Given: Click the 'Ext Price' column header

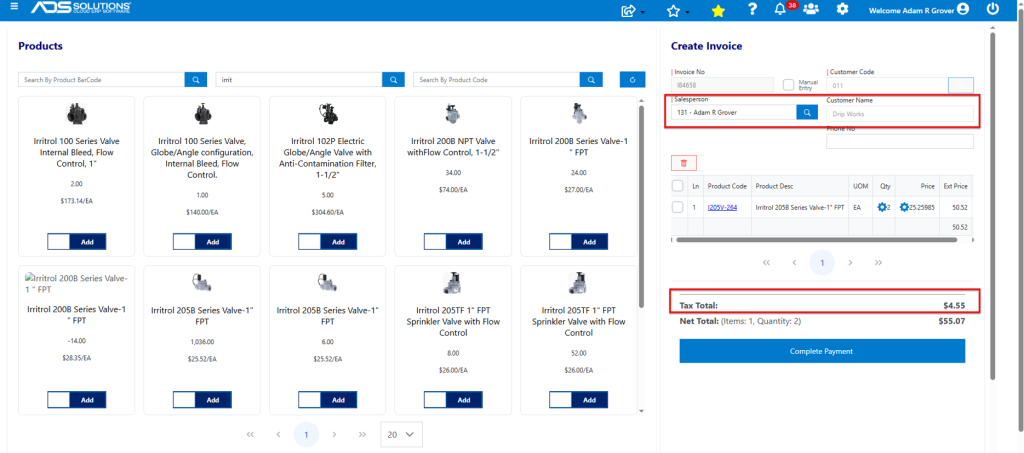Looking at the screenshot, I should [955, 186].
